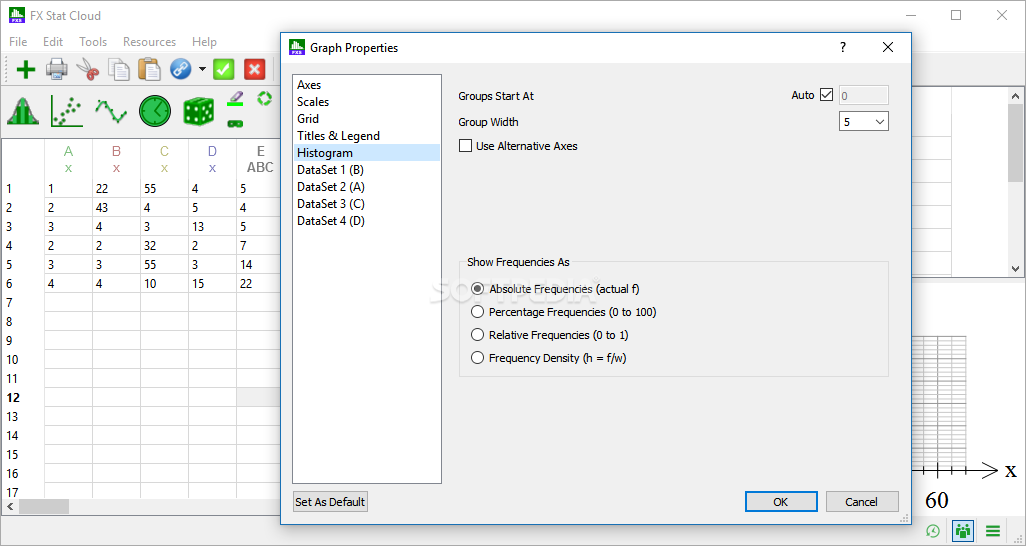
Task: Expand the arrow next to link icon
Action: 202,69
